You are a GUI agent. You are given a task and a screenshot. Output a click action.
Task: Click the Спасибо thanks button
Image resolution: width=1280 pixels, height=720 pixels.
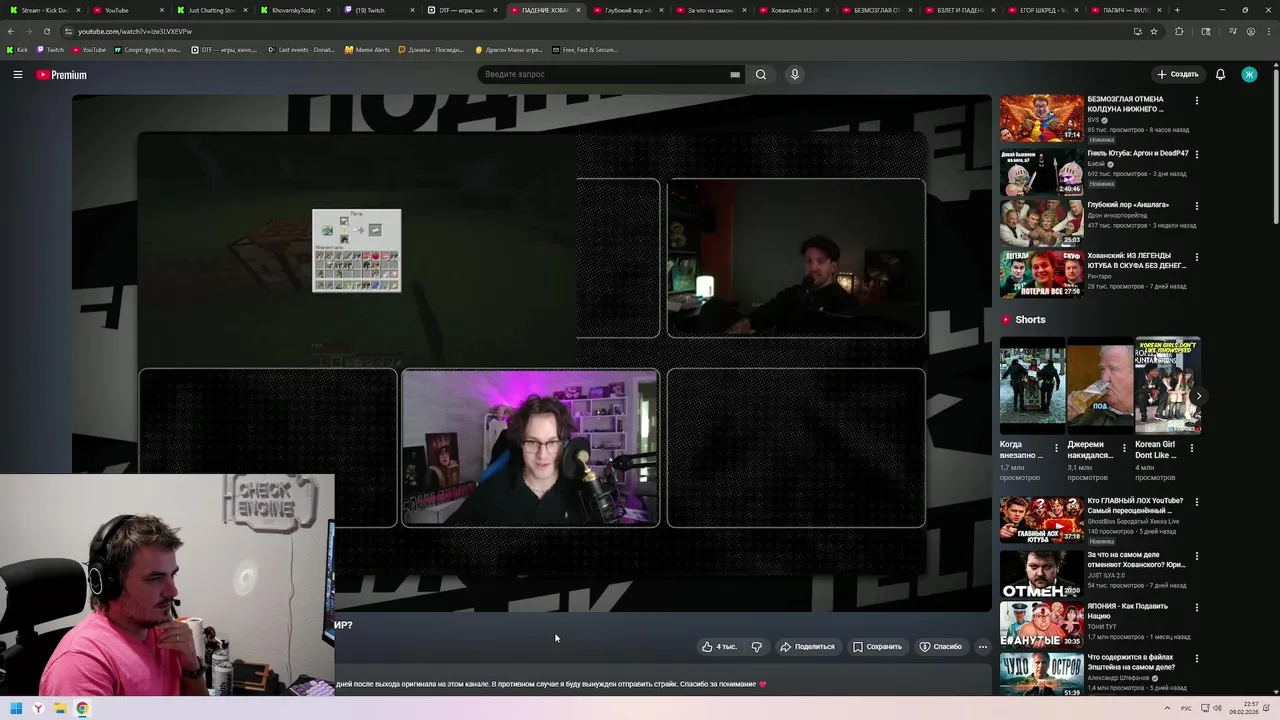coord(940,647)
